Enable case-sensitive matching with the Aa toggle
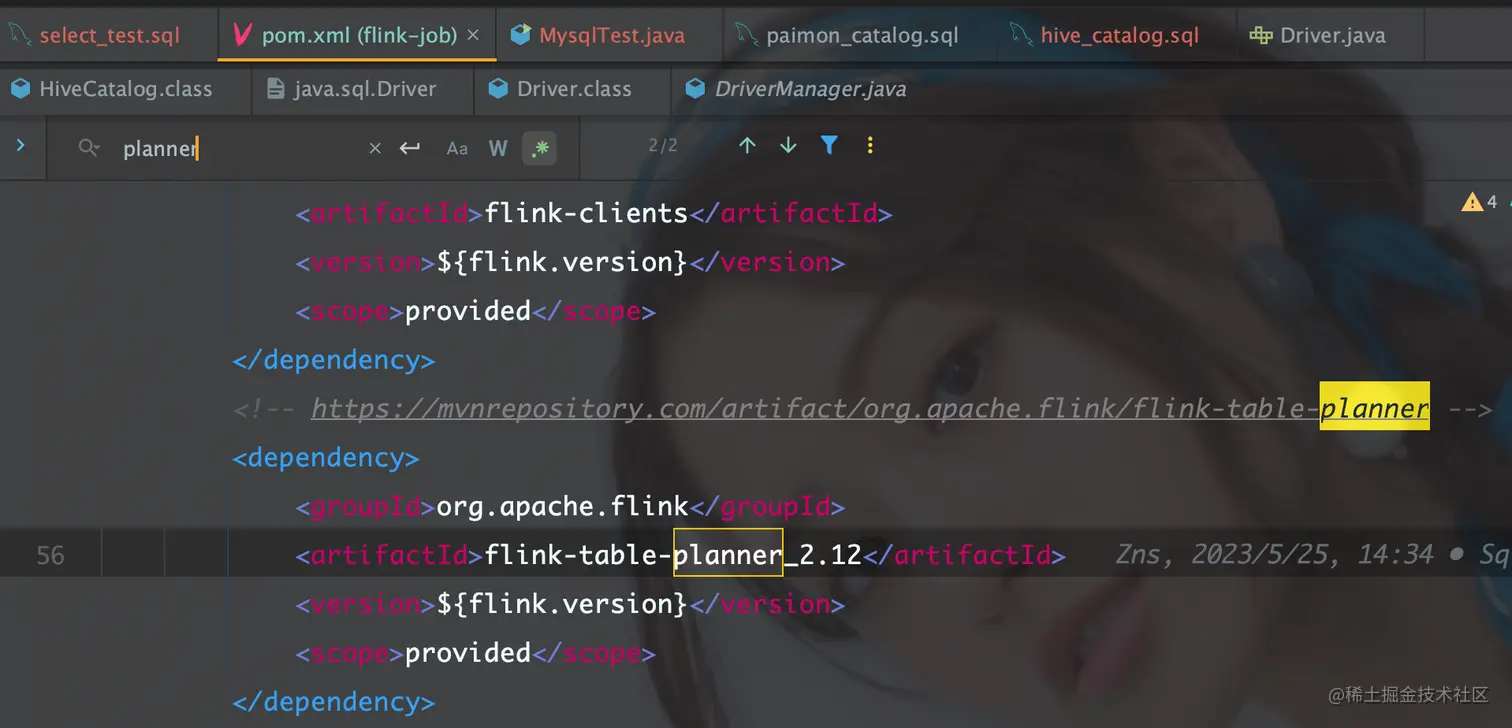The width and height of the screenshot is (1512, 728). pyautogui.click(x=457, y=147)
